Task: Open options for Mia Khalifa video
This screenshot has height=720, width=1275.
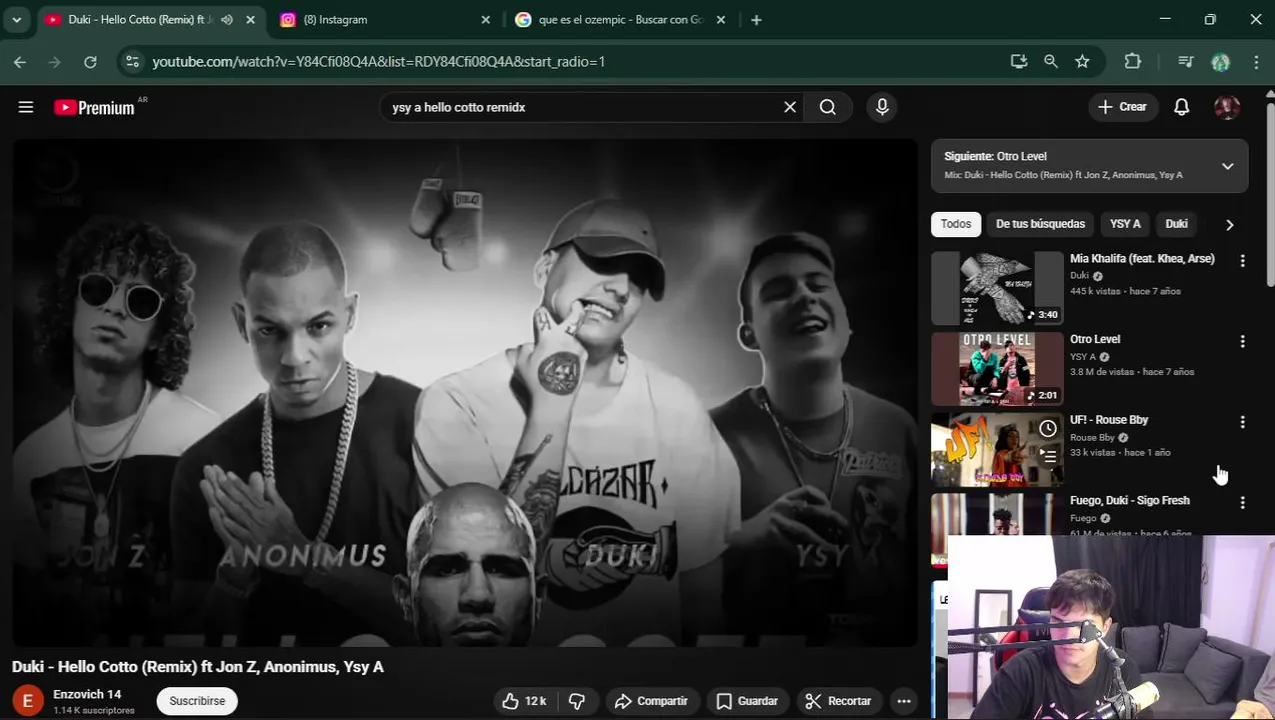Action: click(1243, 260)
